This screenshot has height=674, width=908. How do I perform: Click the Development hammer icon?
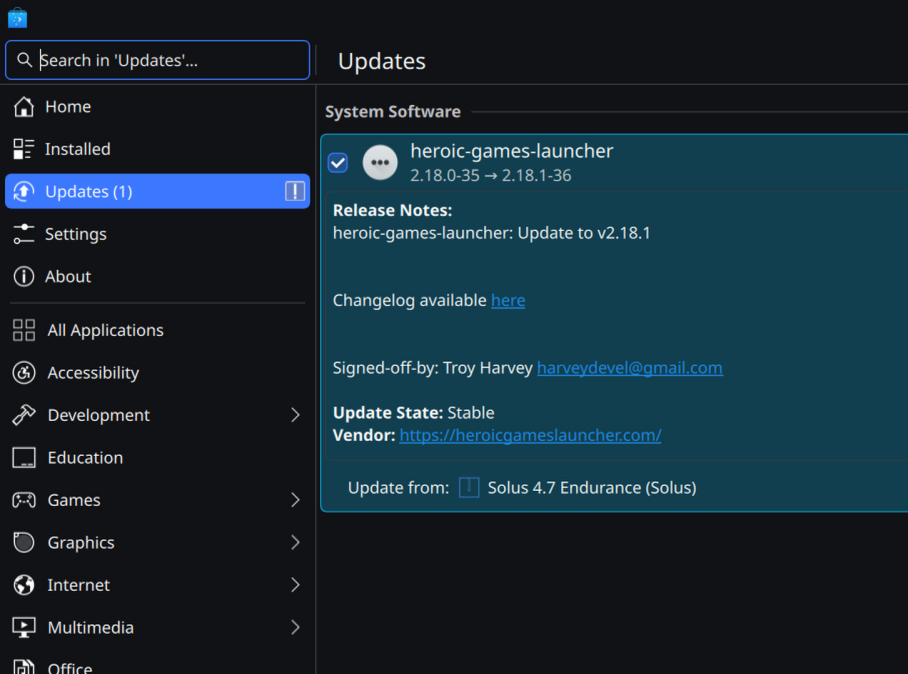tap(24, 415)
